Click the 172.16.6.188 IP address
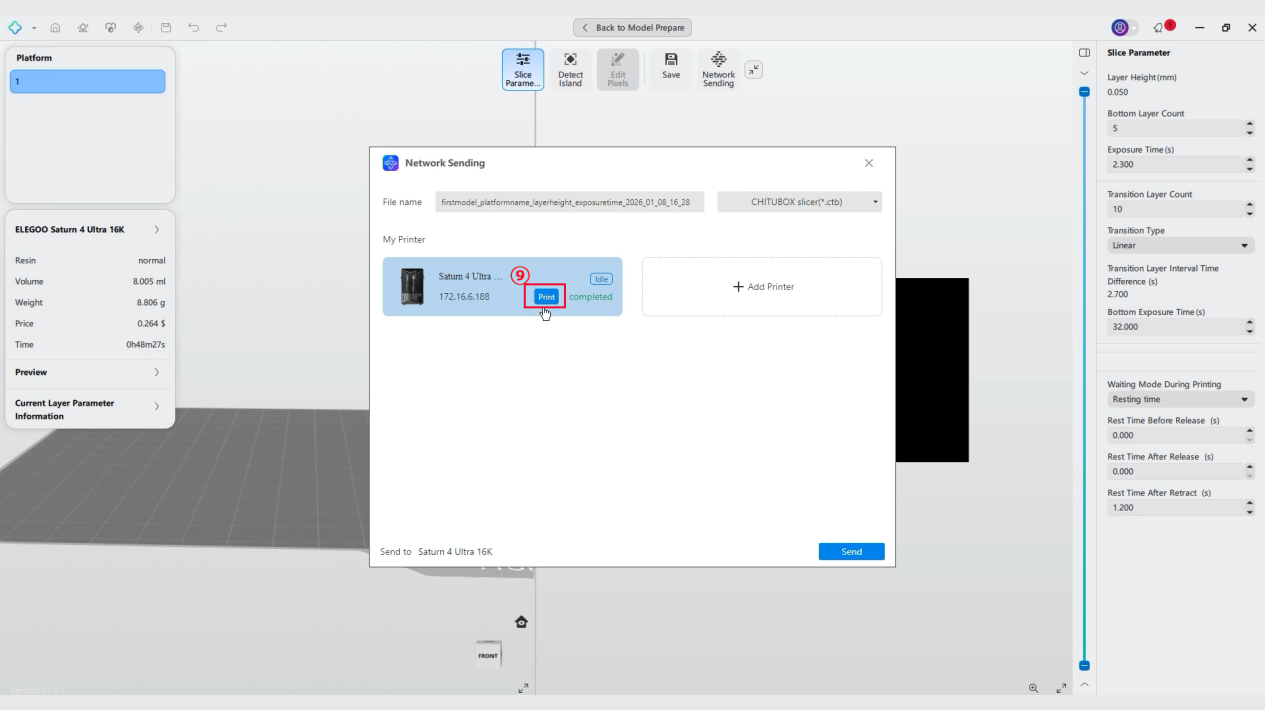The image size is (1265, 710). coord(465,297)
